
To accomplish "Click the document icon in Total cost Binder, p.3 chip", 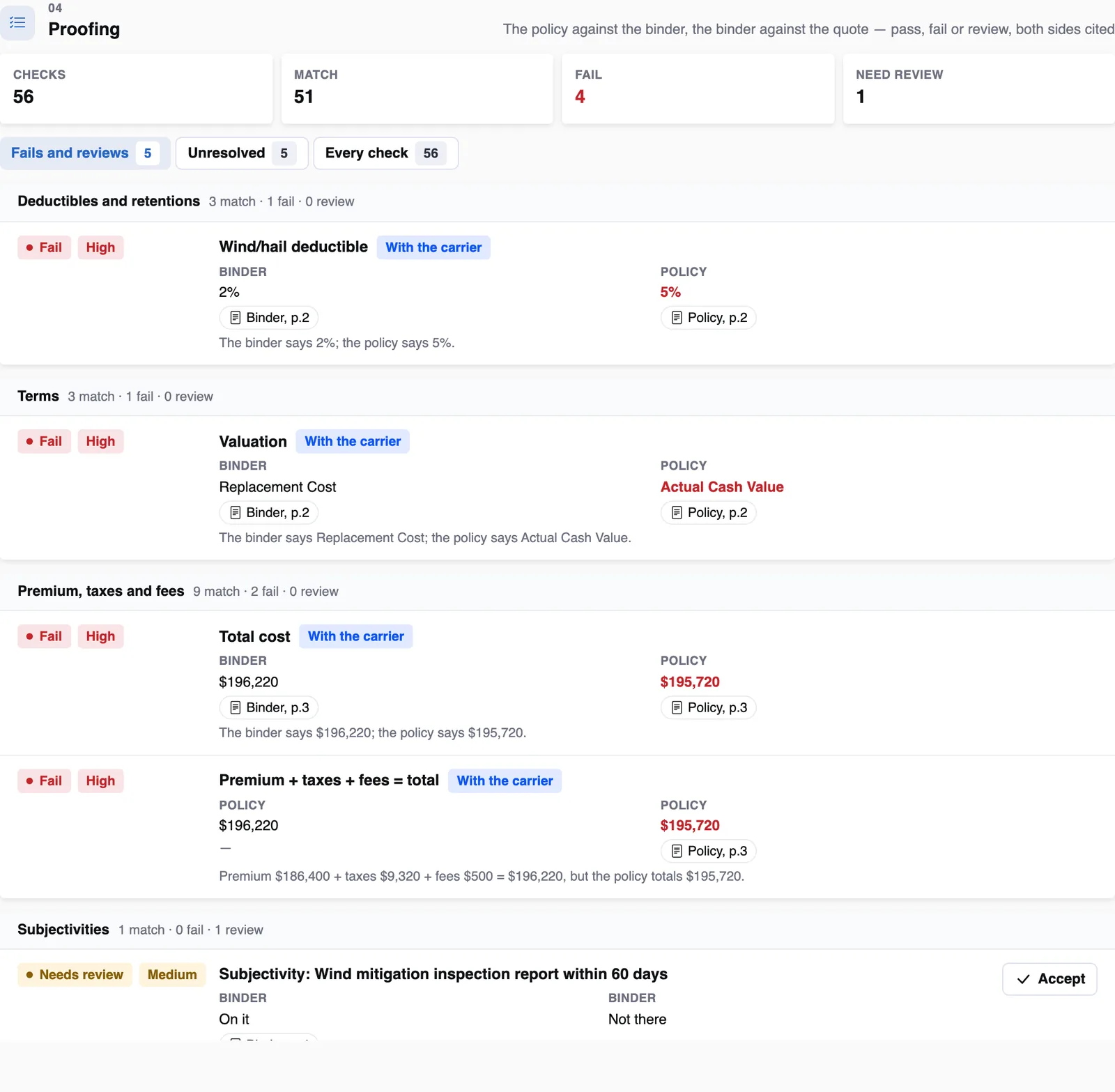I will pyautogui.click(x=236, y=708).
